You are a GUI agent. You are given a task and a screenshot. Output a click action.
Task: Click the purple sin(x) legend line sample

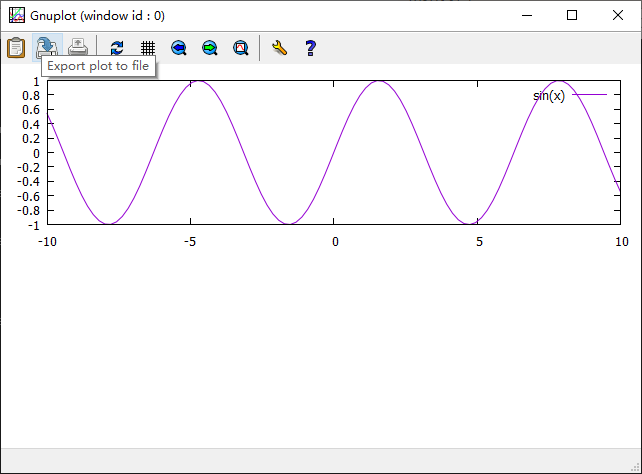point(589,95)
